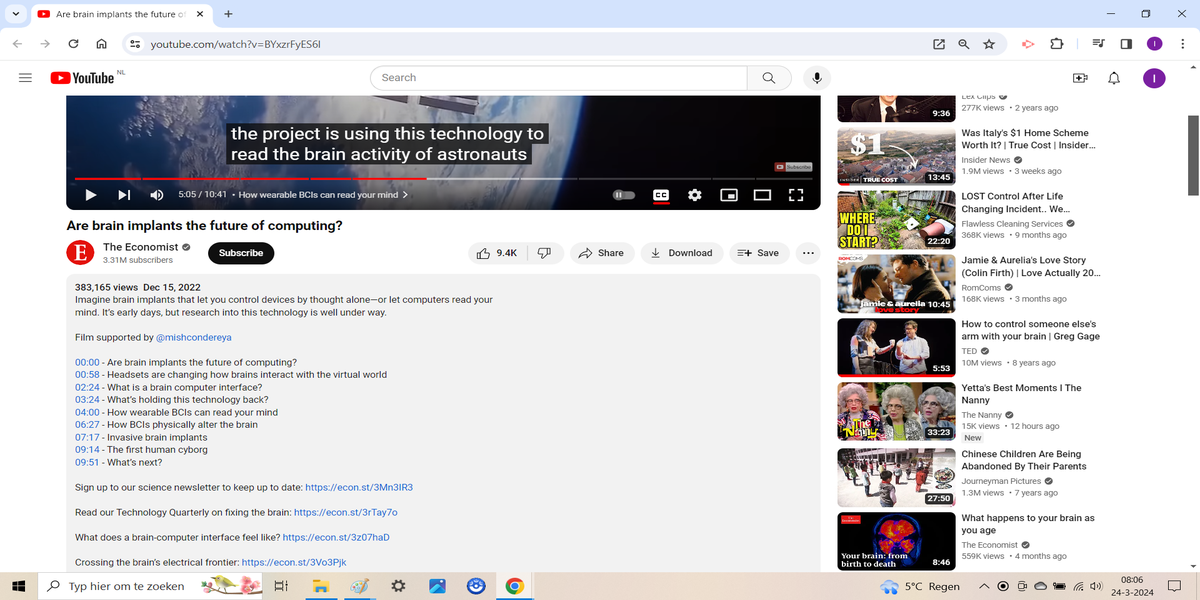This screenshot has height=600, width=1200.
Task: Open the media control playlist icon
Action: (1098, 44)
